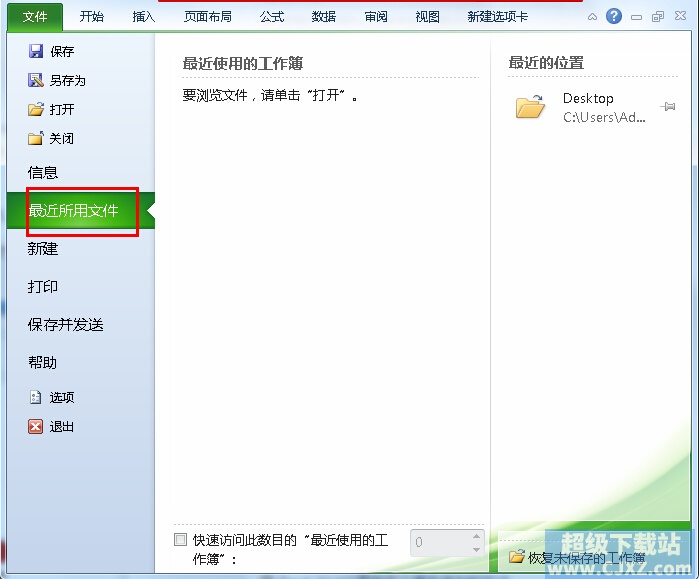
Task: Select 新建 (New) in the left menu
Action: tap(43, 248)
